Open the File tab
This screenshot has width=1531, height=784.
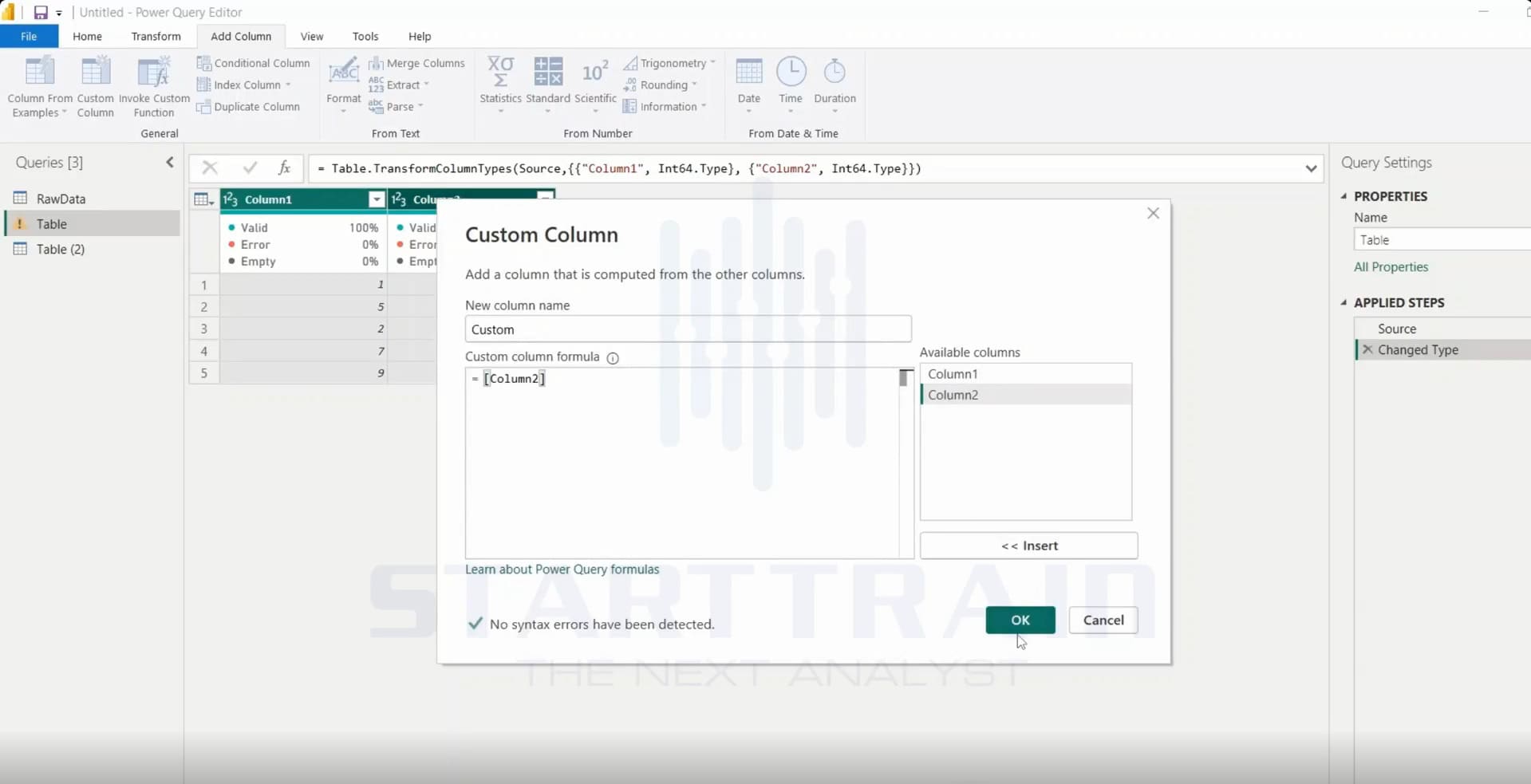(x=29, y=36)
